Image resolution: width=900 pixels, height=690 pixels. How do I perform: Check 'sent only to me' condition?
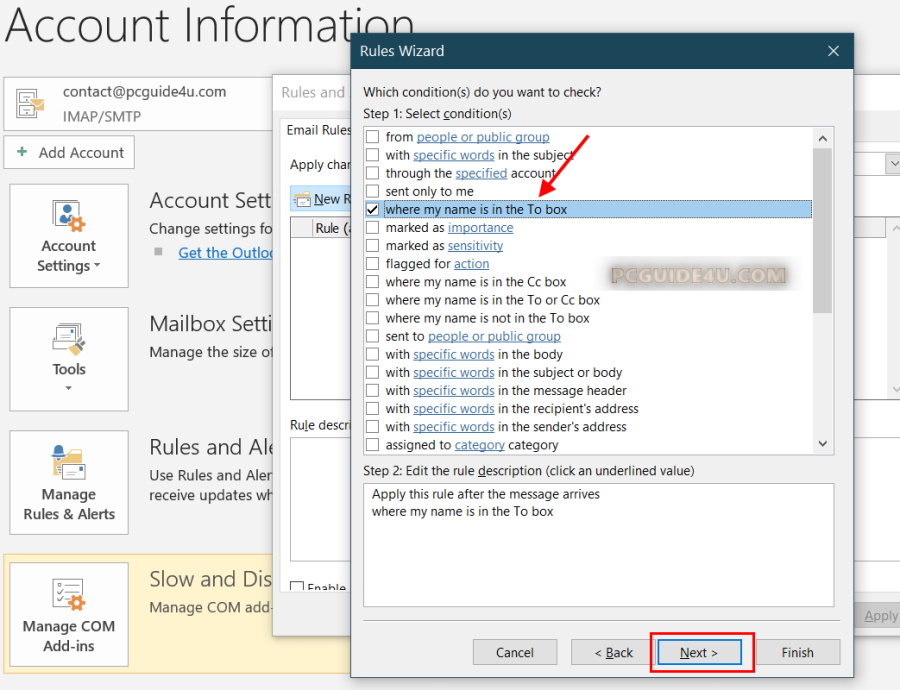point(373,191)
